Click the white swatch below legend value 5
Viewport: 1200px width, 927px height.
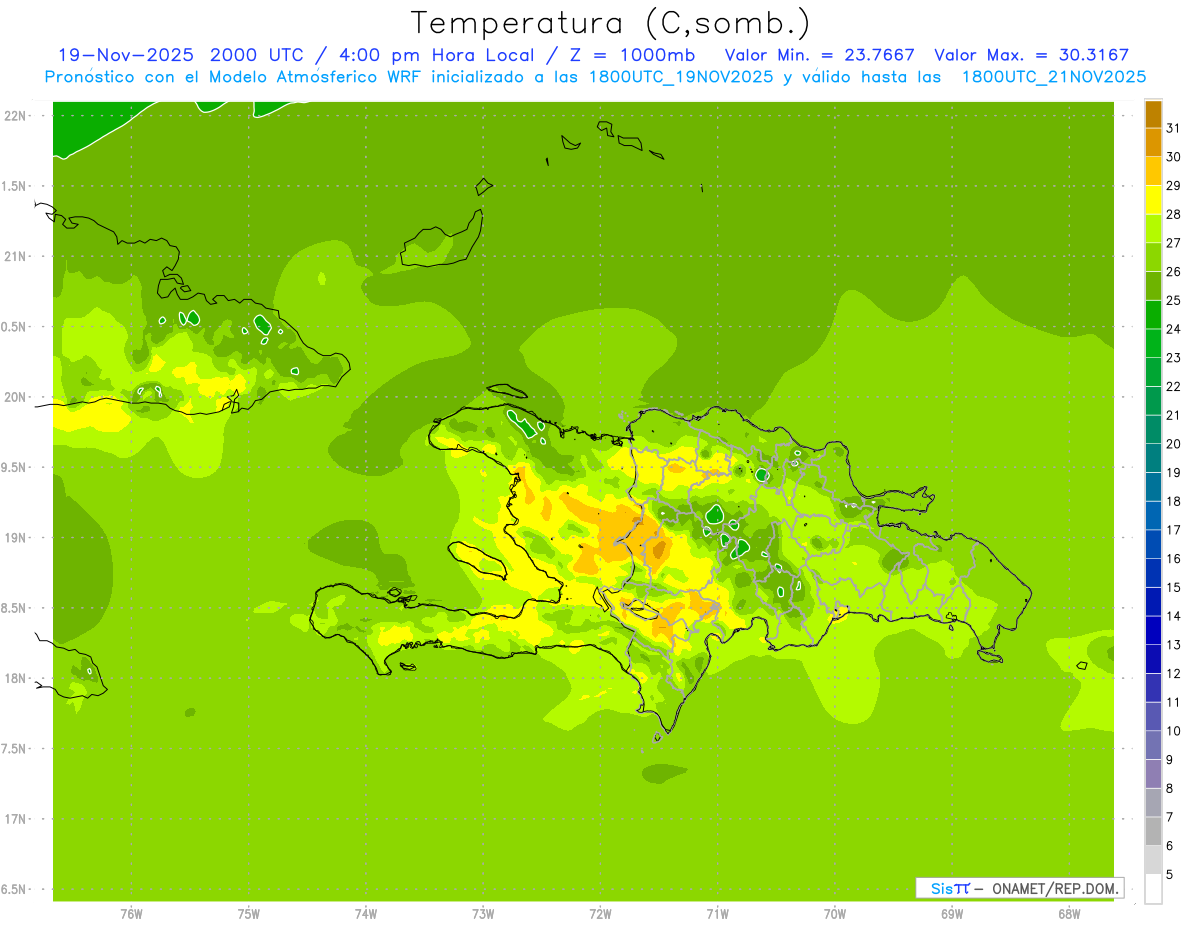(x=1153, y=889)
